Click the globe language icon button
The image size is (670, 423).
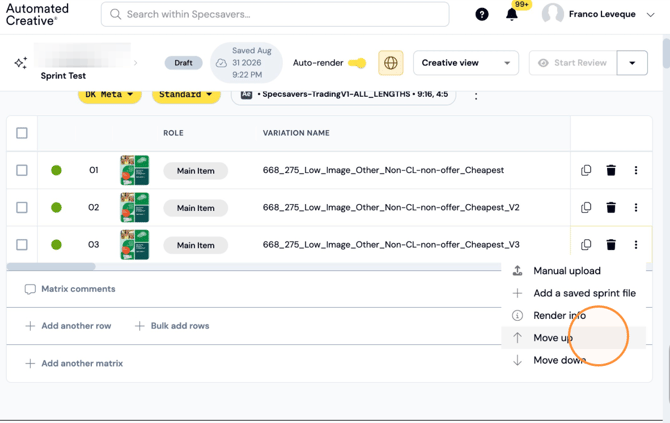point(391,63)
